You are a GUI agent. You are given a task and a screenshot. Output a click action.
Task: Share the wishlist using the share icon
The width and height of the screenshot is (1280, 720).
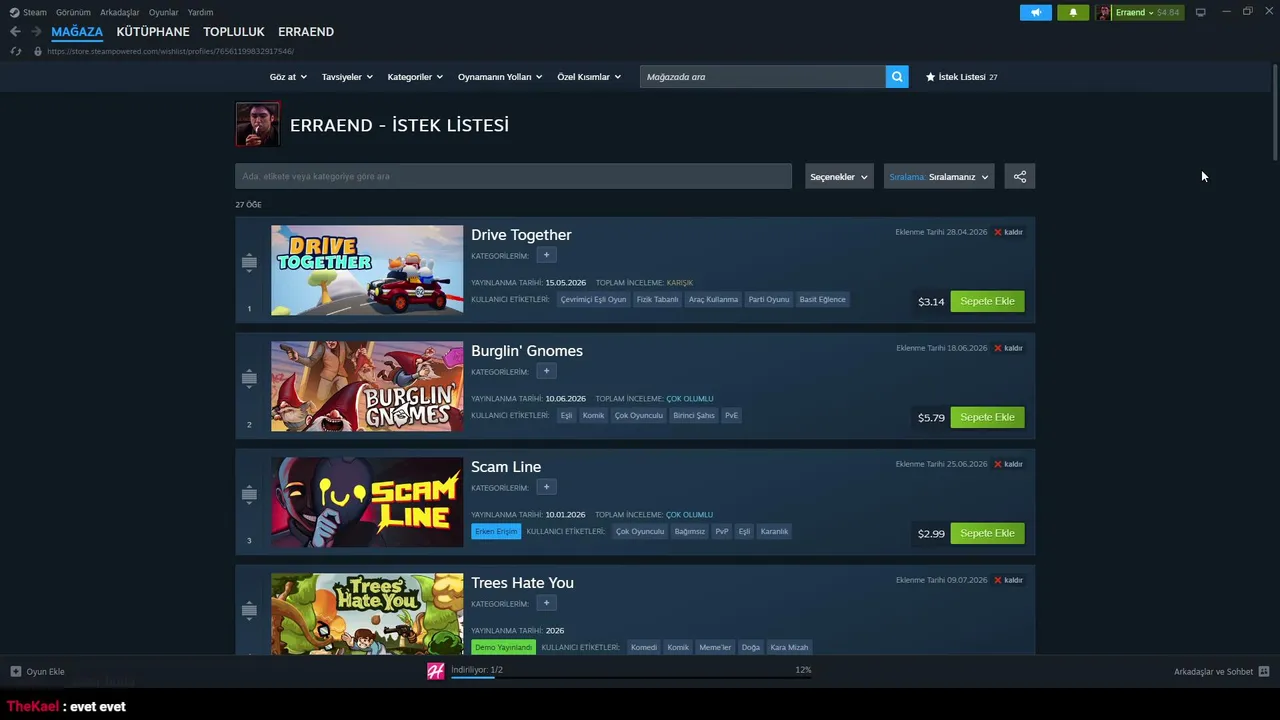point(1020,177)
